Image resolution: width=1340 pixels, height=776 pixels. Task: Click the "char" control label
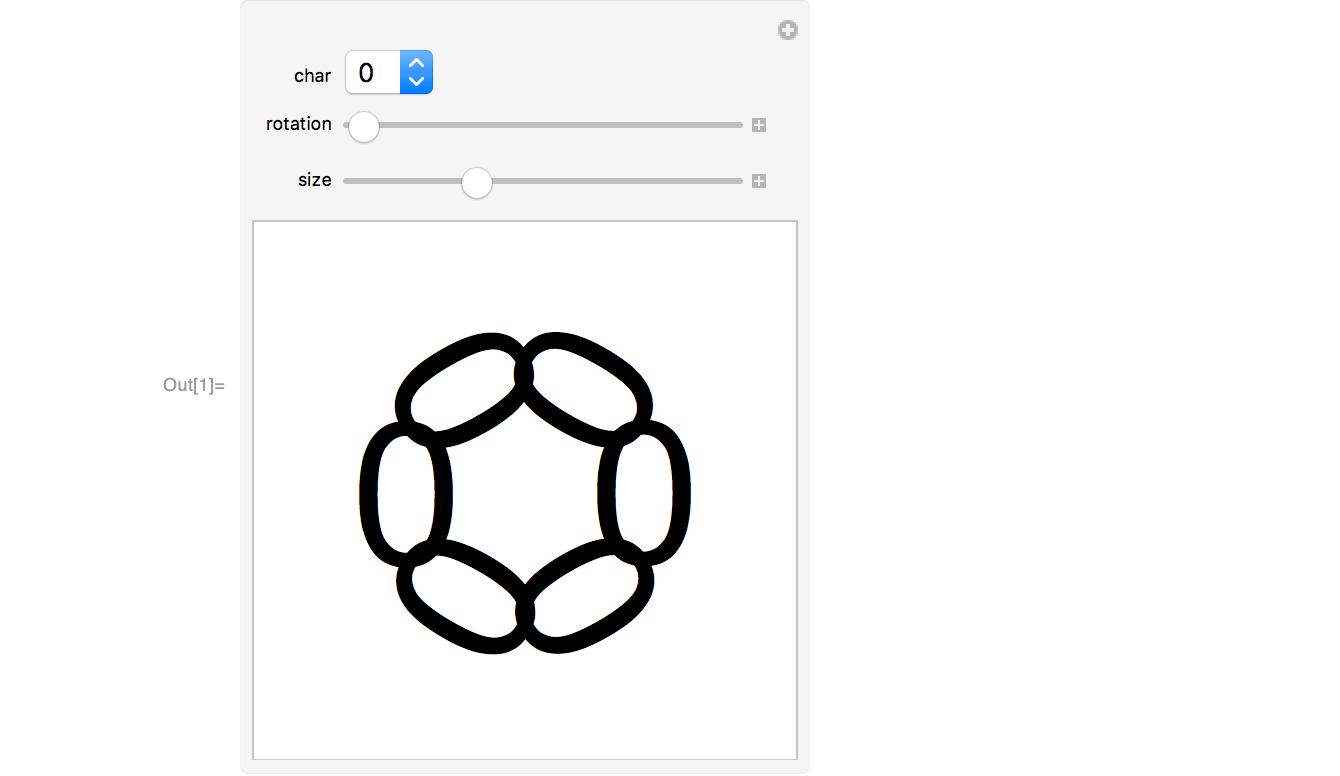[312, 76]
